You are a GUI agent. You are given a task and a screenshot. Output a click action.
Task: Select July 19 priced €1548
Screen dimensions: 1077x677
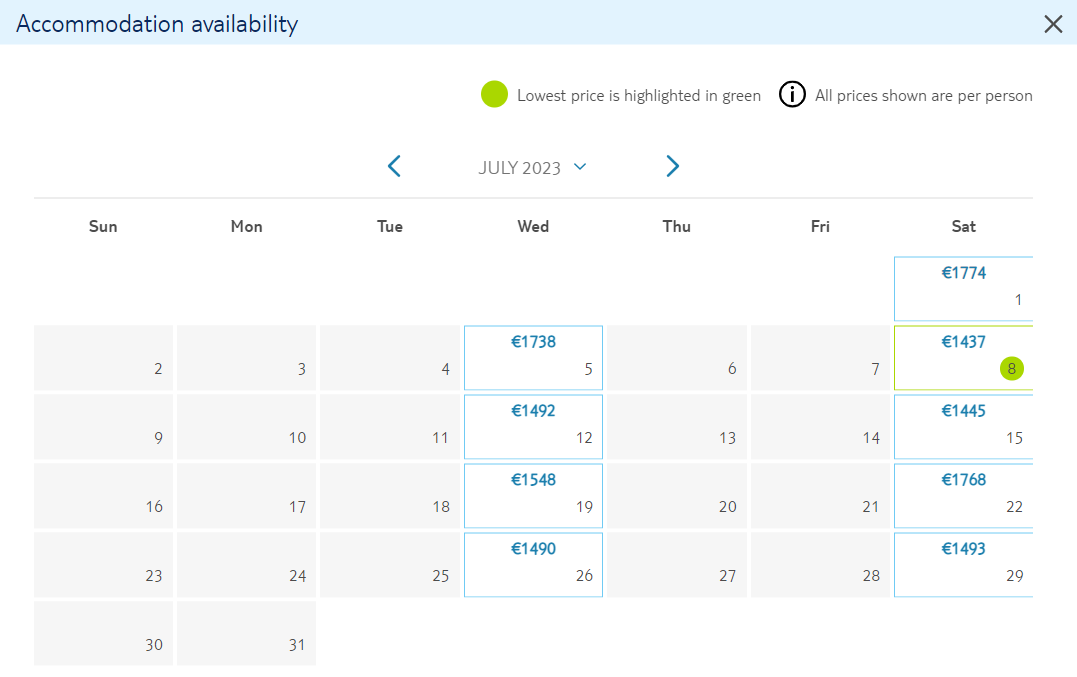533,496
